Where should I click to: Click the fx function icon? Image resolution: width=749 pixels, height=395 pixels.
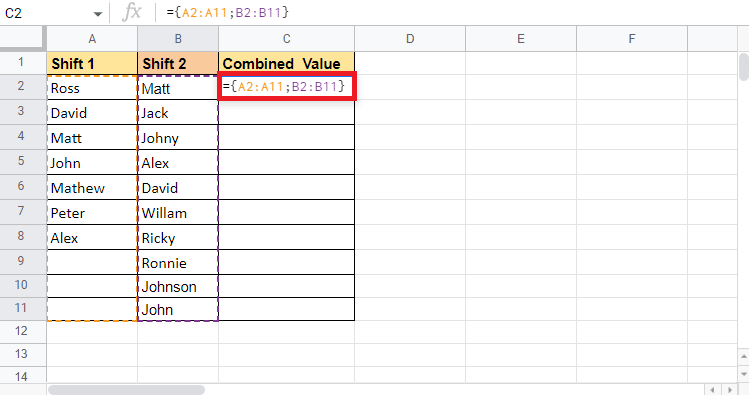pos(131,12)
